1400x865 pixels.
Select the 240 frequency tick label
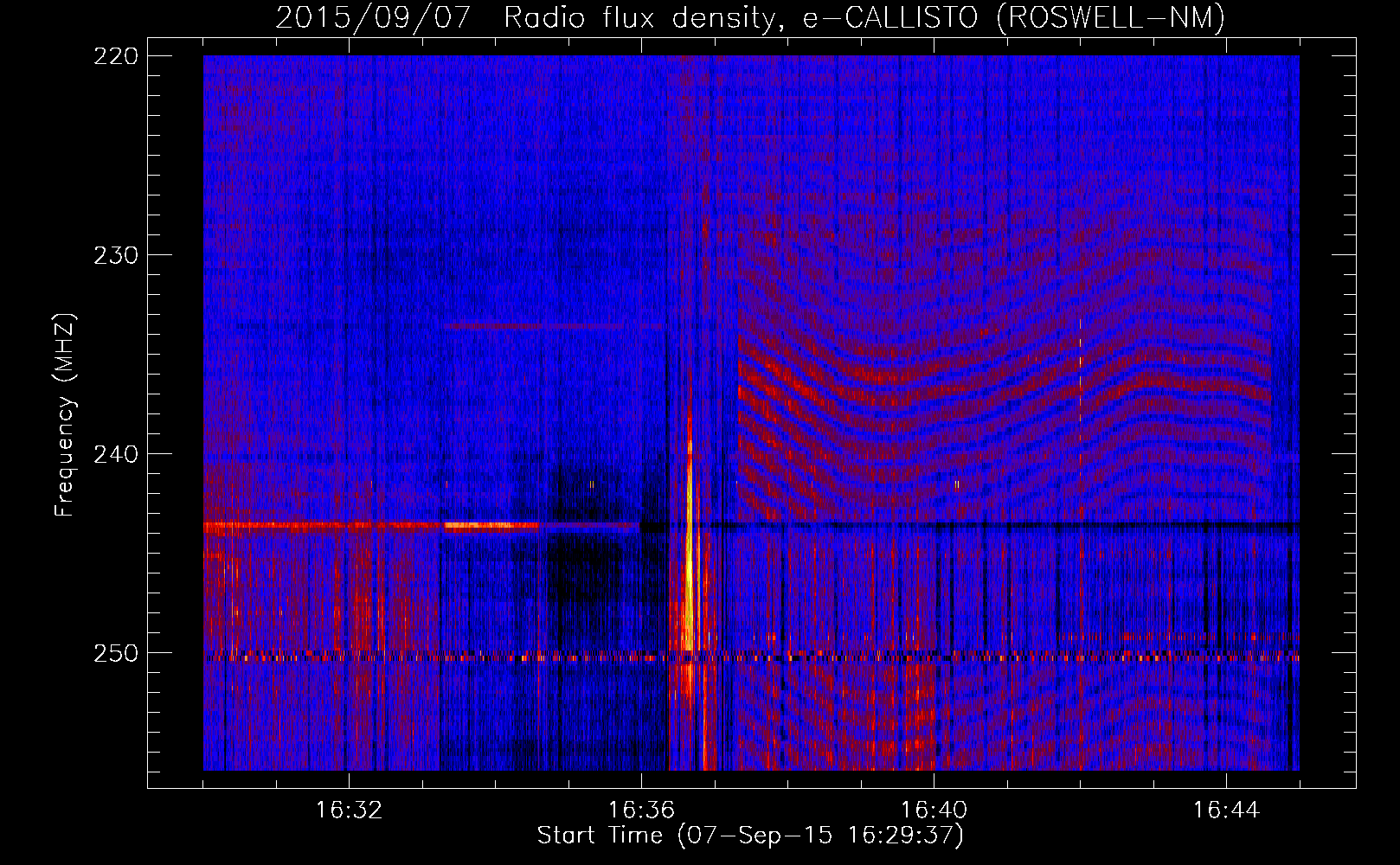(115, 454)
